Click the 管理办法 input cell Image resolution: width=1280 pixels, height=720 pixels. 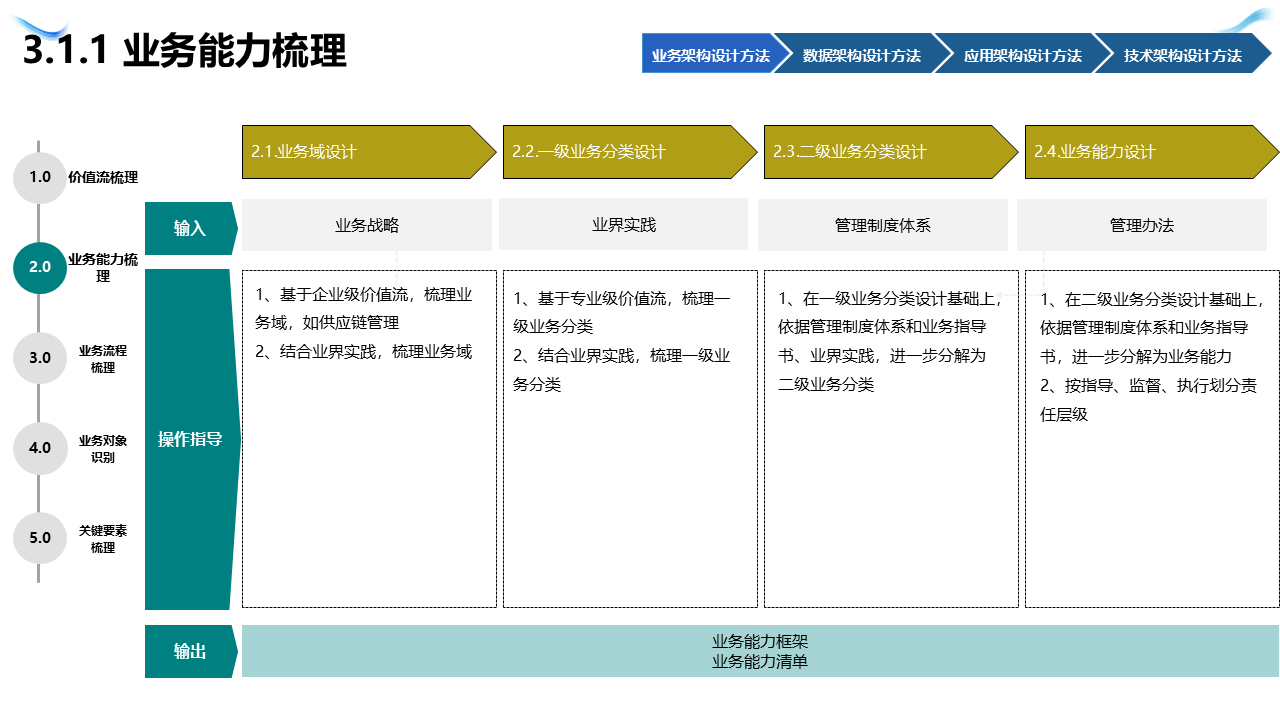point(1142,225)
